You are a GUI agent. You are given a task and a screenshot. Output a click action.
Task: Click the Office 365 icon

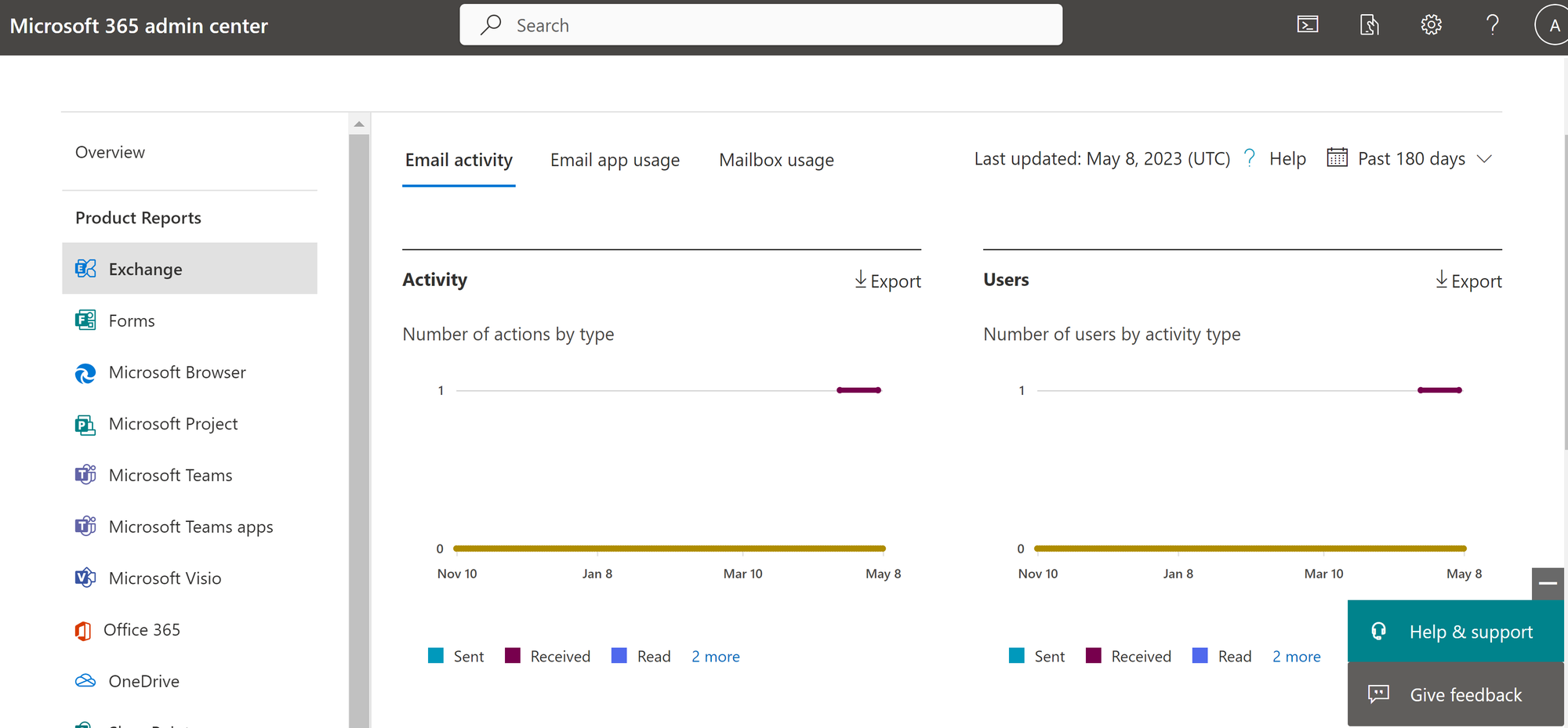click(83, 630)
